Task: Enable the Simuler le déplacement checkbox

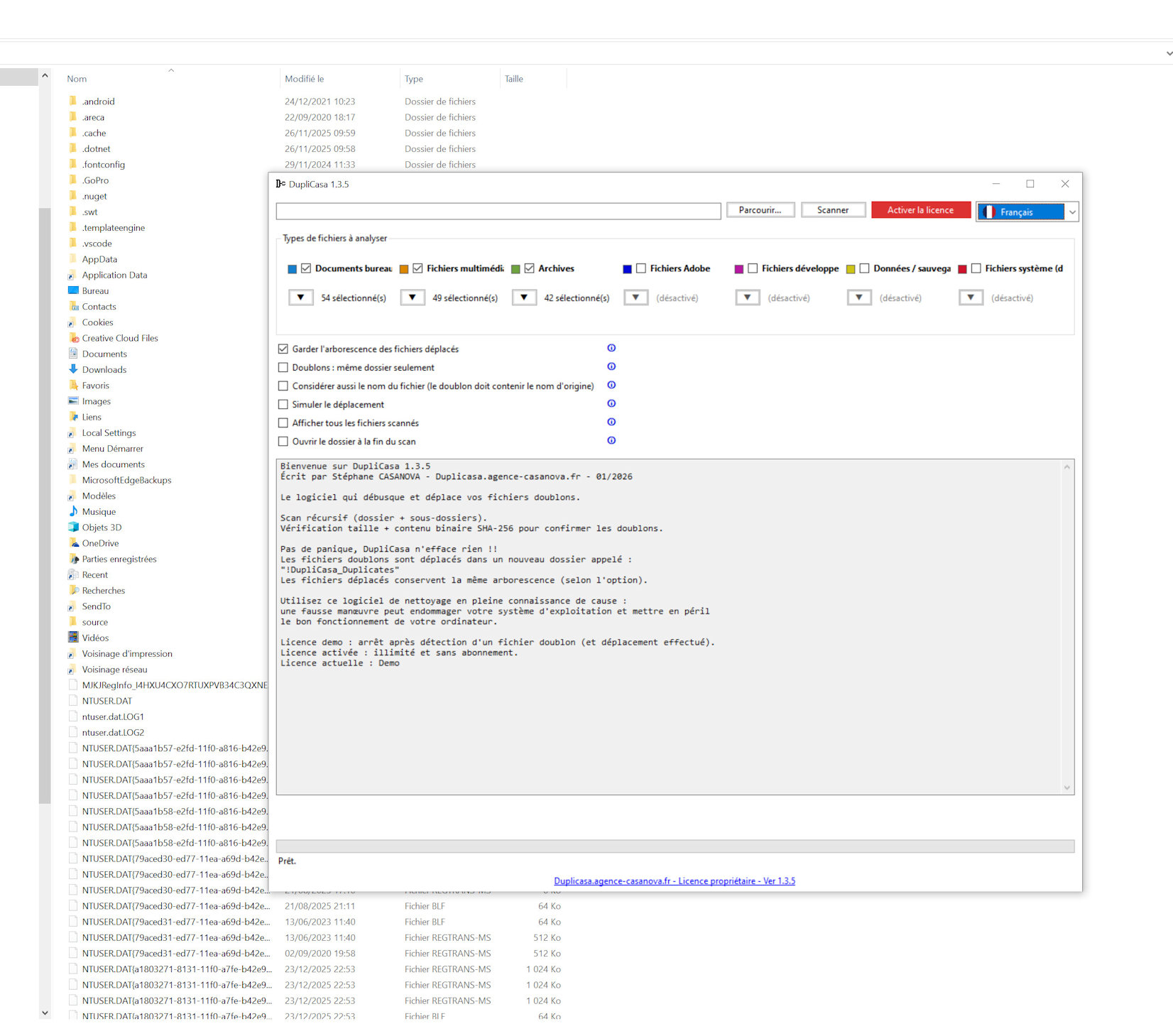Action: click(x=283, y=405)
